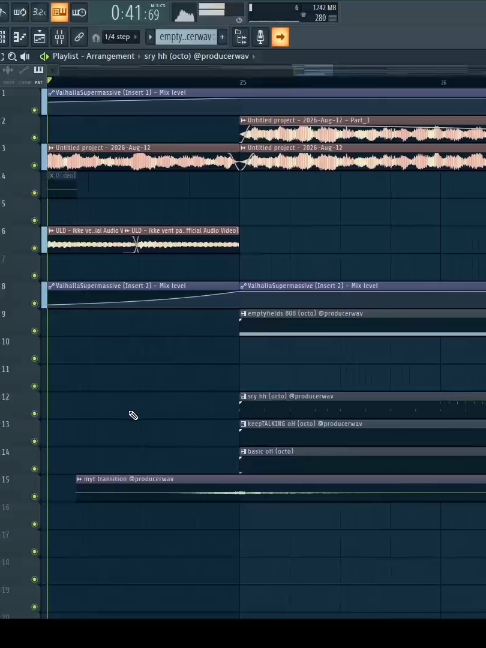Mute track 3 with its green dot
This screenshot has height=648, width=486.
[34, 165]
